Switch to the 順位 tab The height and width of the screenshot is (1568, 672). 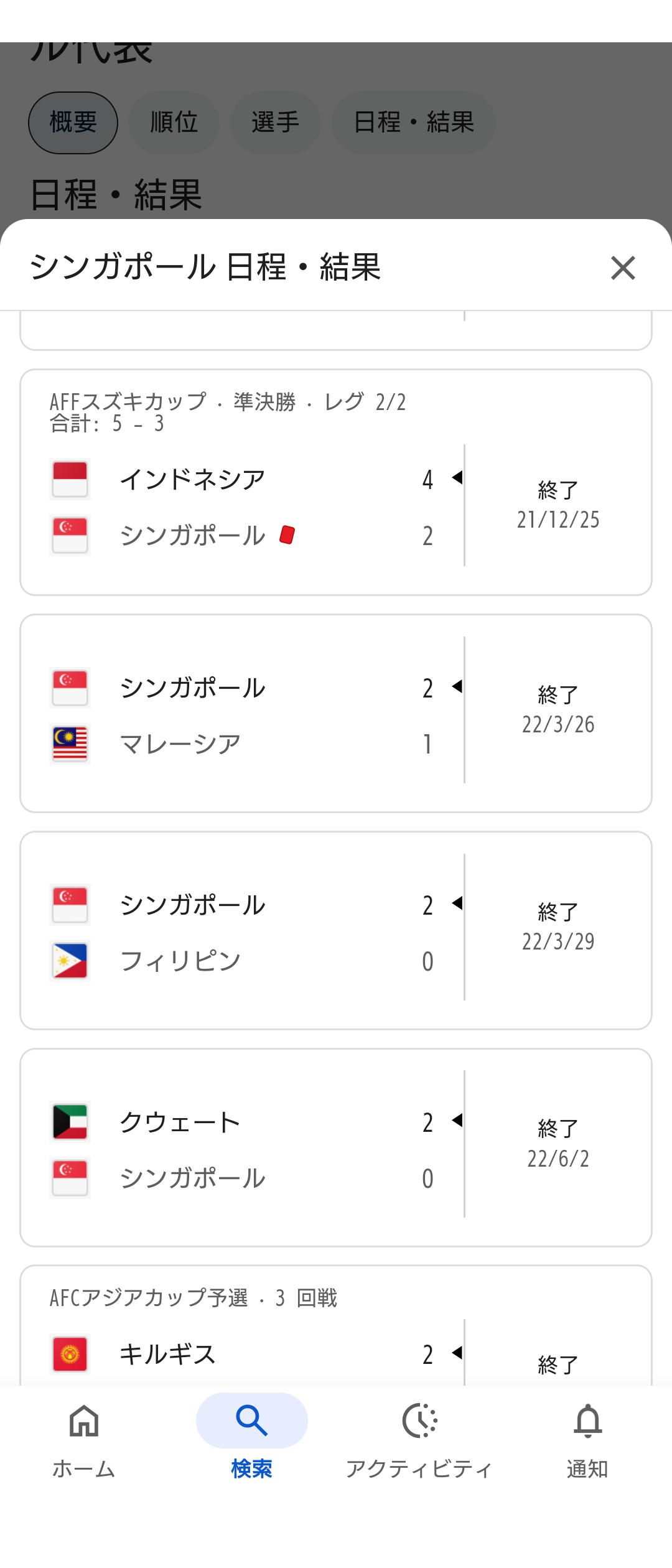tap(174, 123)
